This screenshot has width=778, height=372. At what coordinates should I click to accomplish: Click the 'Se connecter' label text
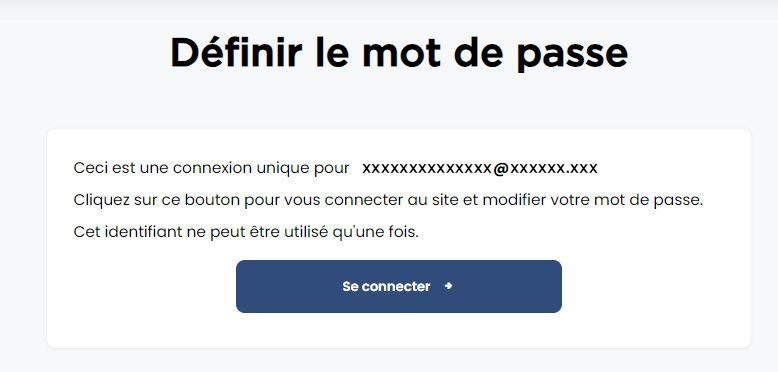386,286
